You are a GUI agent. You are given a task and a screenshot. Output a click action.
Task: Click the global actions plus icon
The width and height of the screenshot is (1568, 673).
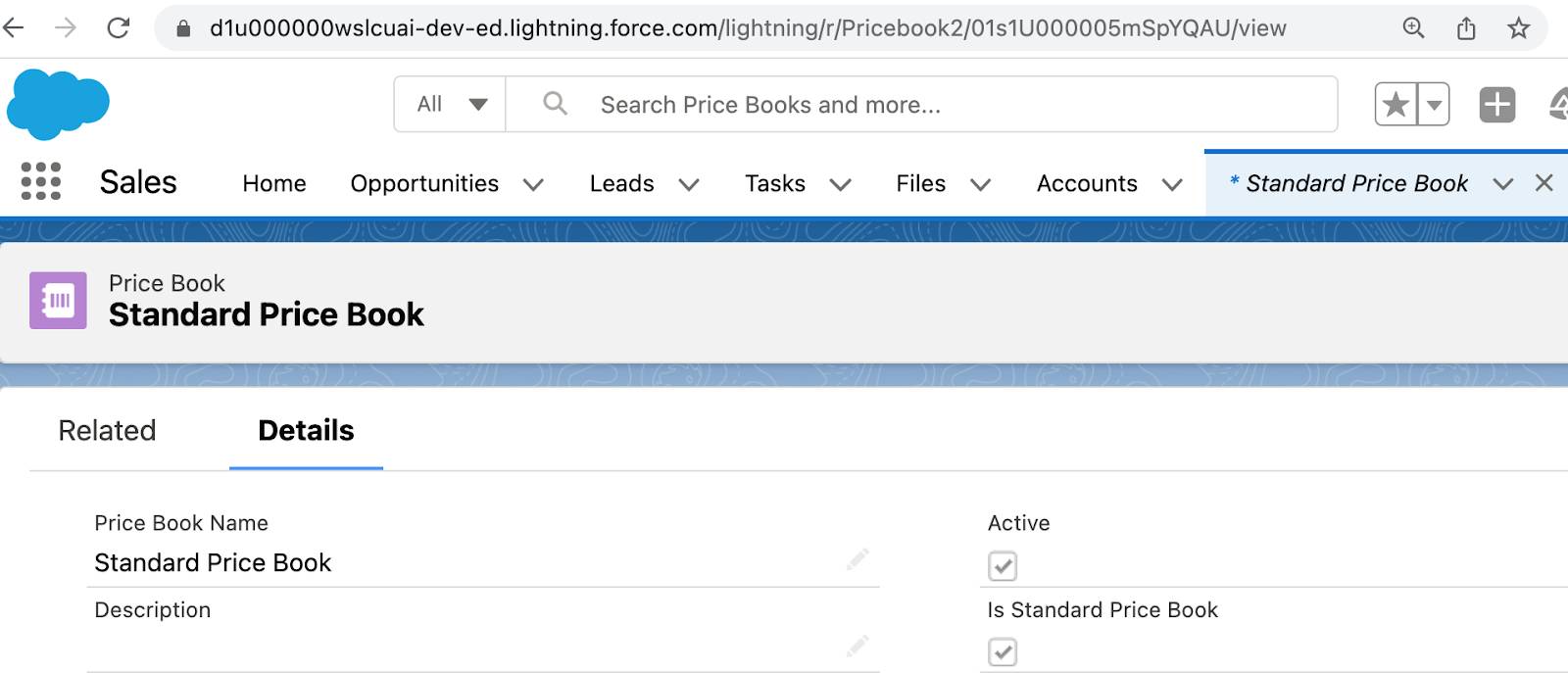pos(1496,104)
